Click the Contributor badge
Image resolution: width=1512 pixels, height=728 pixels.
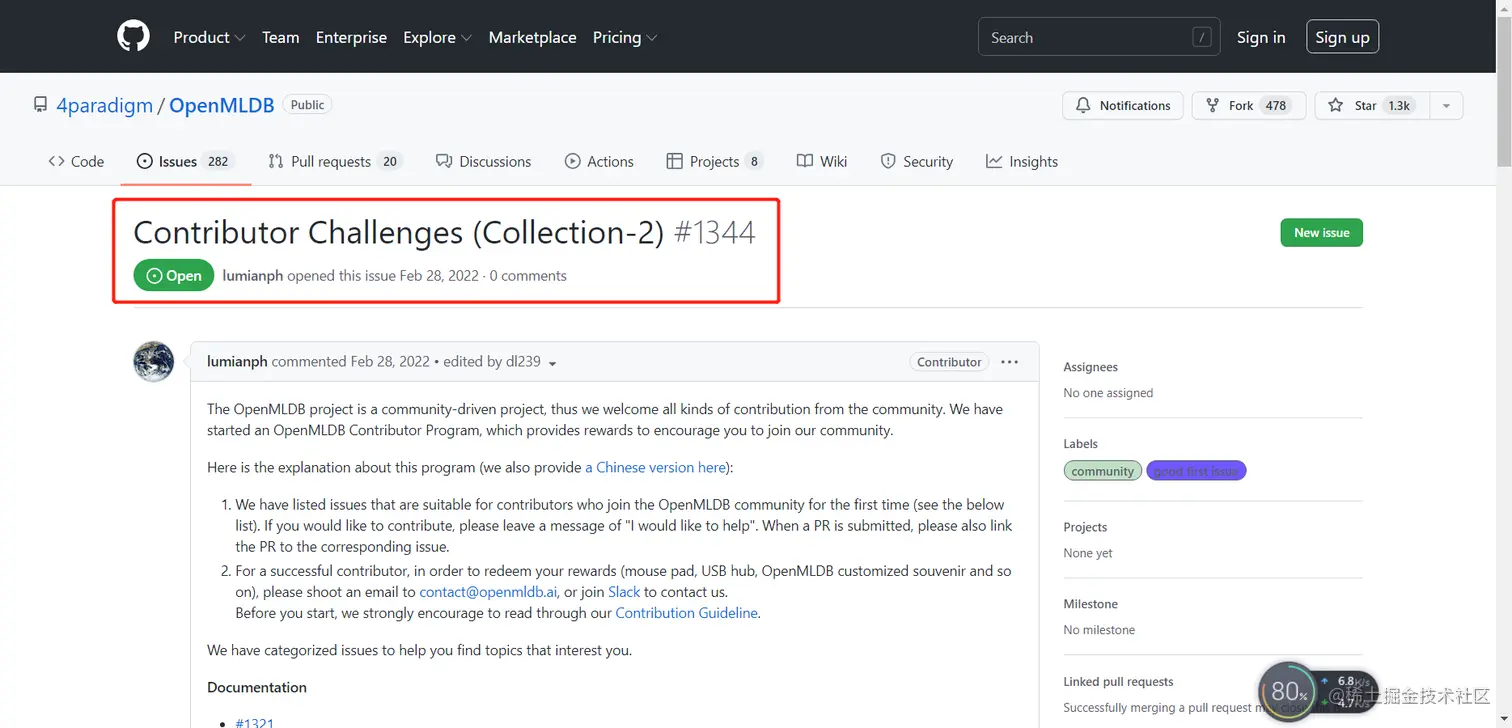click(949, 362)
